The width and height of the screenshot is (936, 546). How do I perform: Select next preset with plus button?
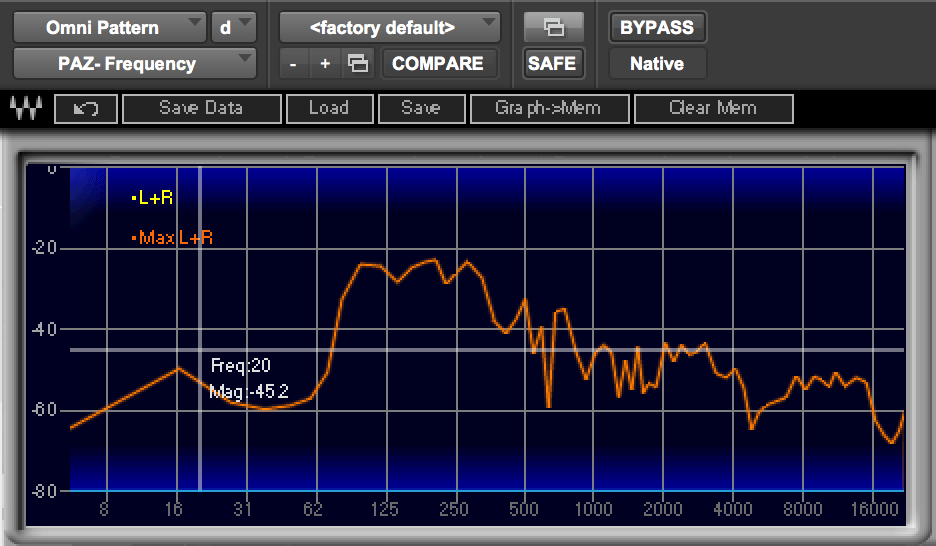[325, 64]
